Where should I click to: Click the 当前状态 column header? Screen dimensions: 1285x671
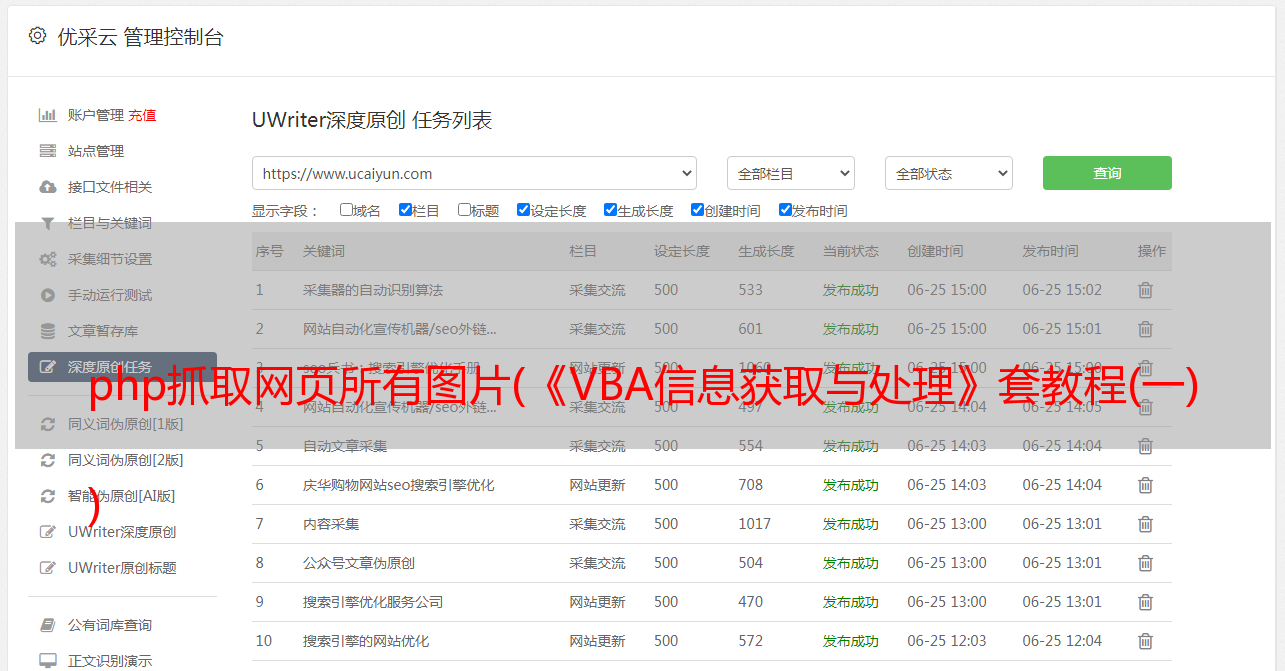pos(851,251)
